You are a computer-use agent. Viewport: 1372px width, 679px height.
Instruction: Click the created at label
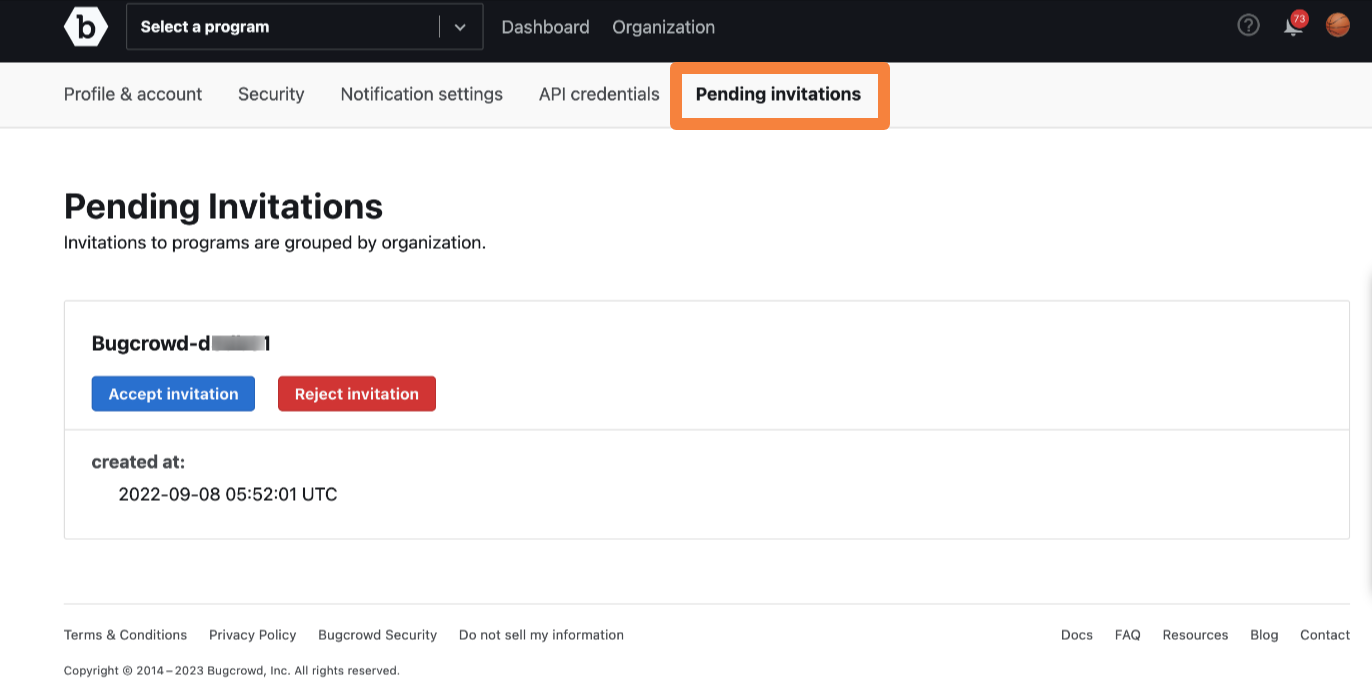138,462
